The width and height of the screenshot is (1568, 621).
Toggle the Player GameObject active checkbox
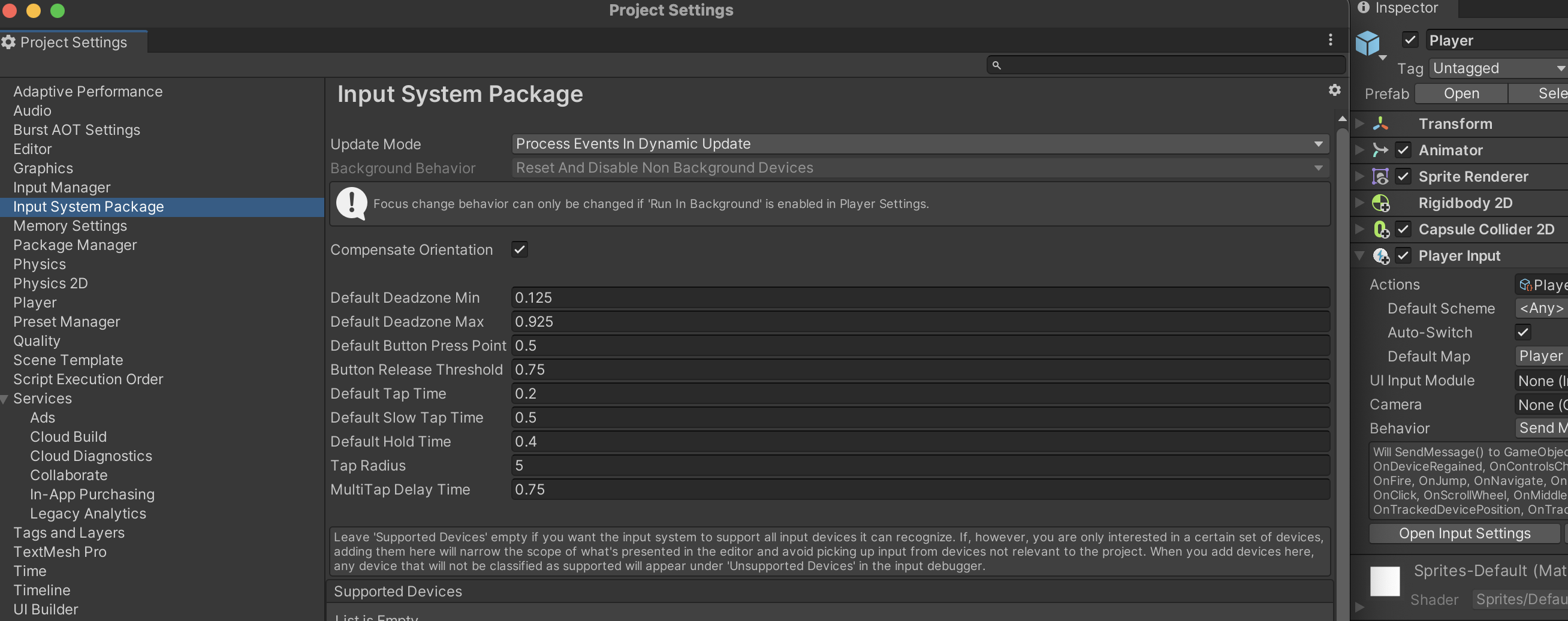coord(1410,40)
